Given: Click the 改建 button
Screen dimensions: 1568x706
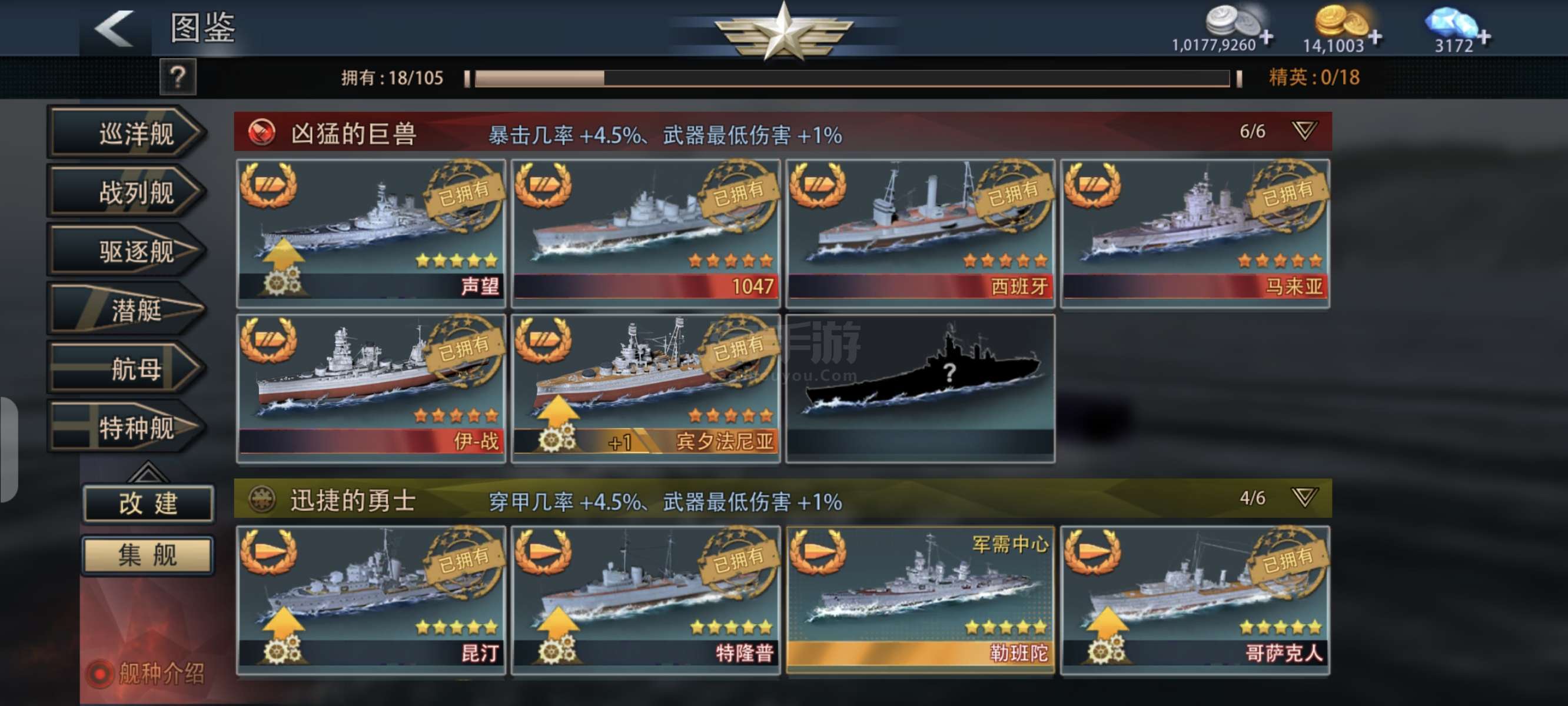Looking at the screenshot, I should pyautogui.click(x=148, y=504).
